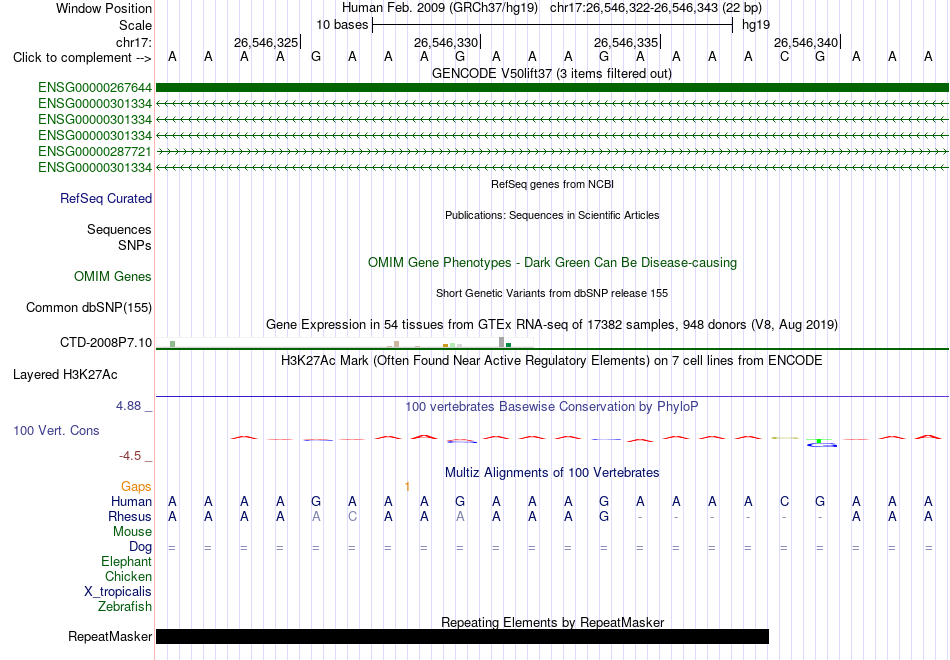The image size is (950, 660).
Task: Click the C base in the sequence ruler
Action: pos(784,57)
